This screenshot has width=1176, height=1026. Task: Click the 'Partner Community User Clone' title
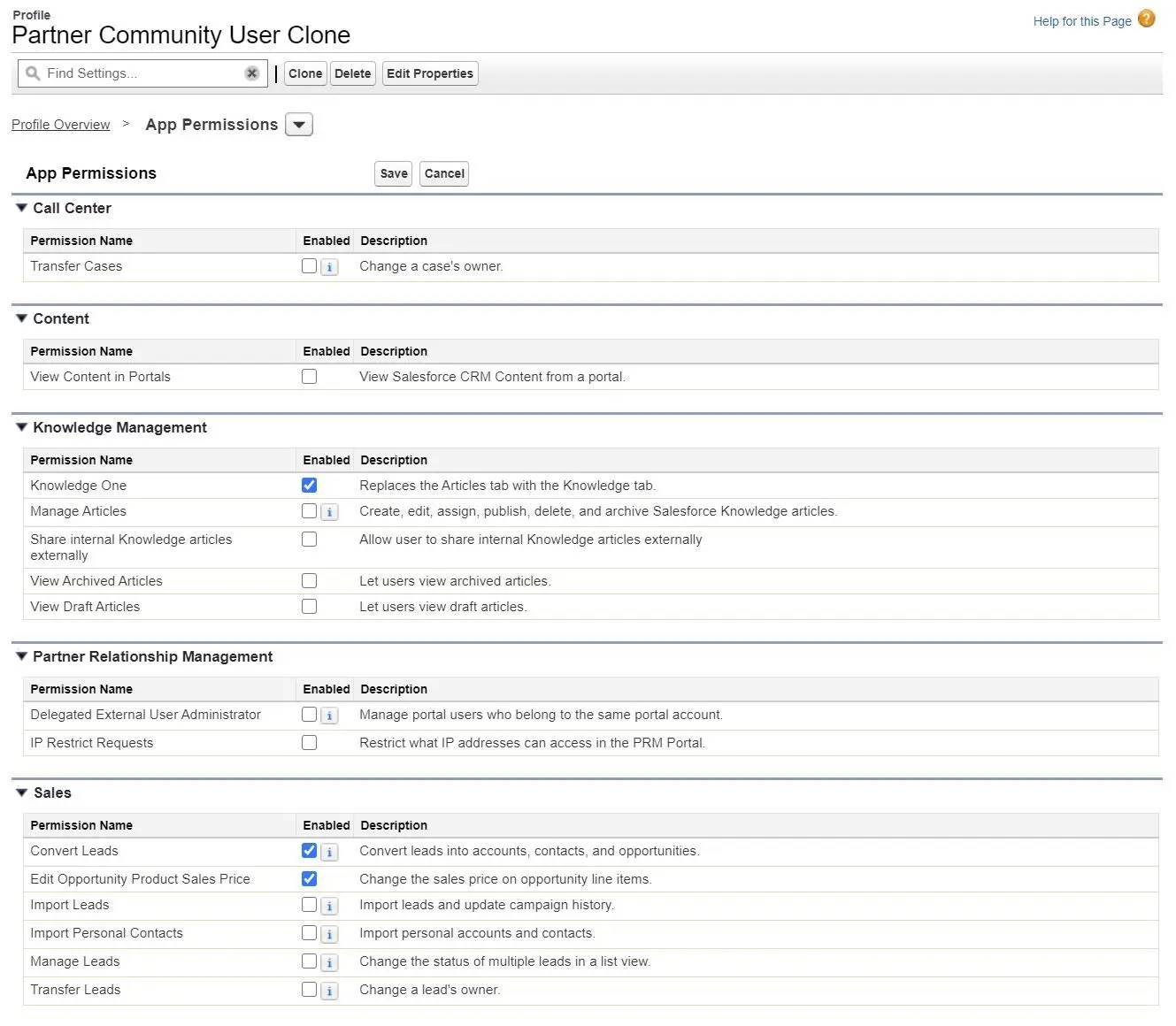tap(181, 35)
